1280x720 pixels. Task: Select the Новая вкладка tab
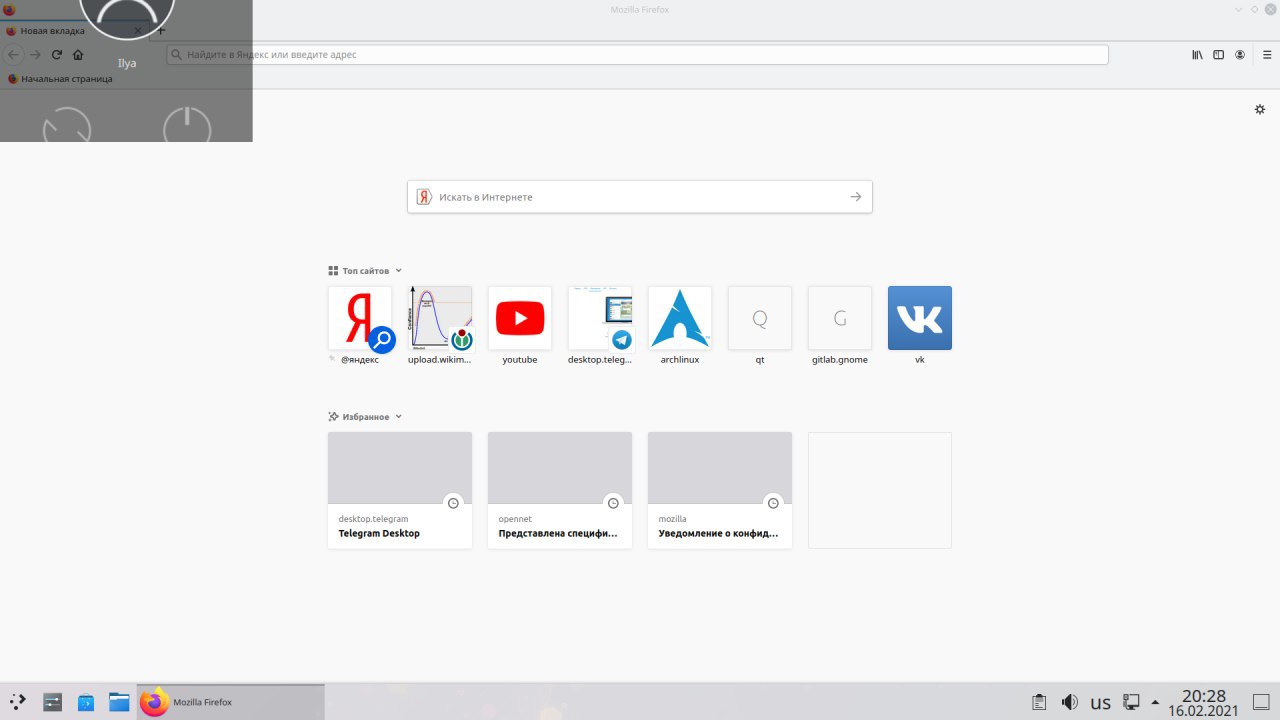click(x=74, y=31)
